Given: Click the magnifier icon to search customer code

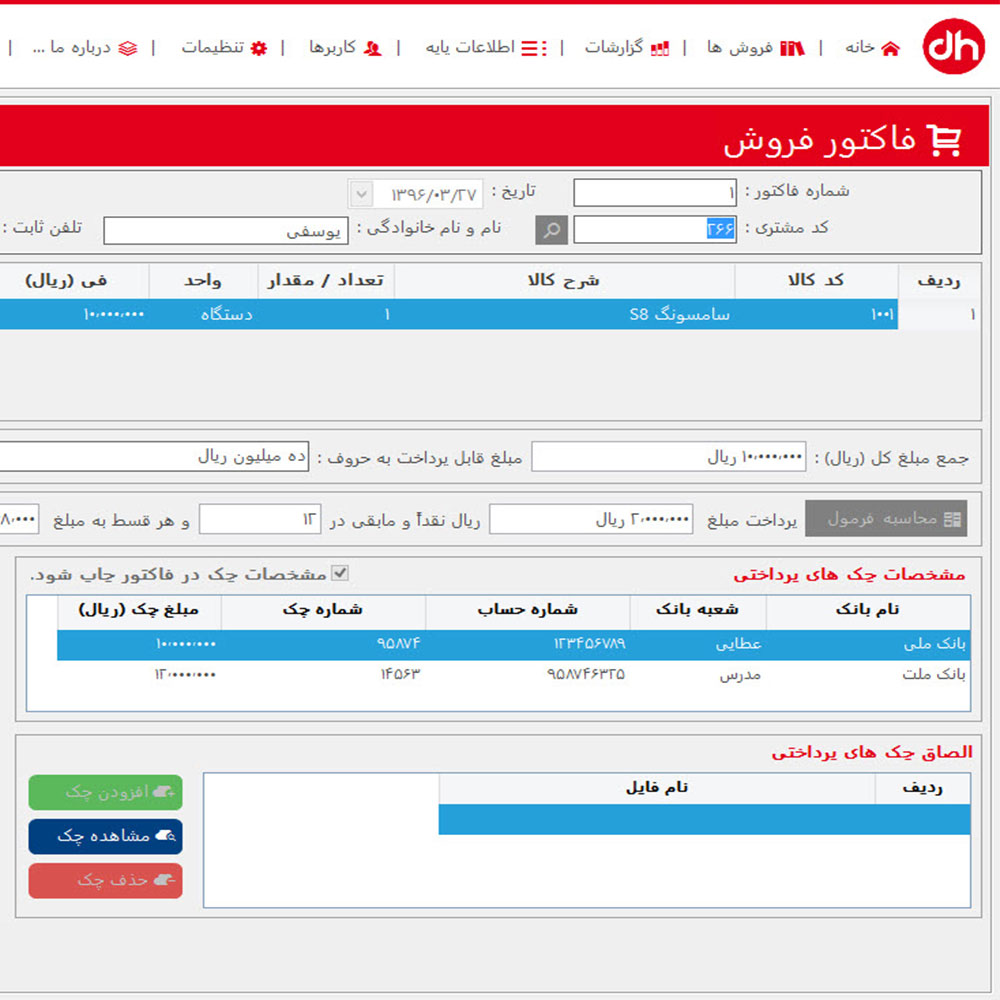Looking at the screenshot, I should (x=551, y=230).
